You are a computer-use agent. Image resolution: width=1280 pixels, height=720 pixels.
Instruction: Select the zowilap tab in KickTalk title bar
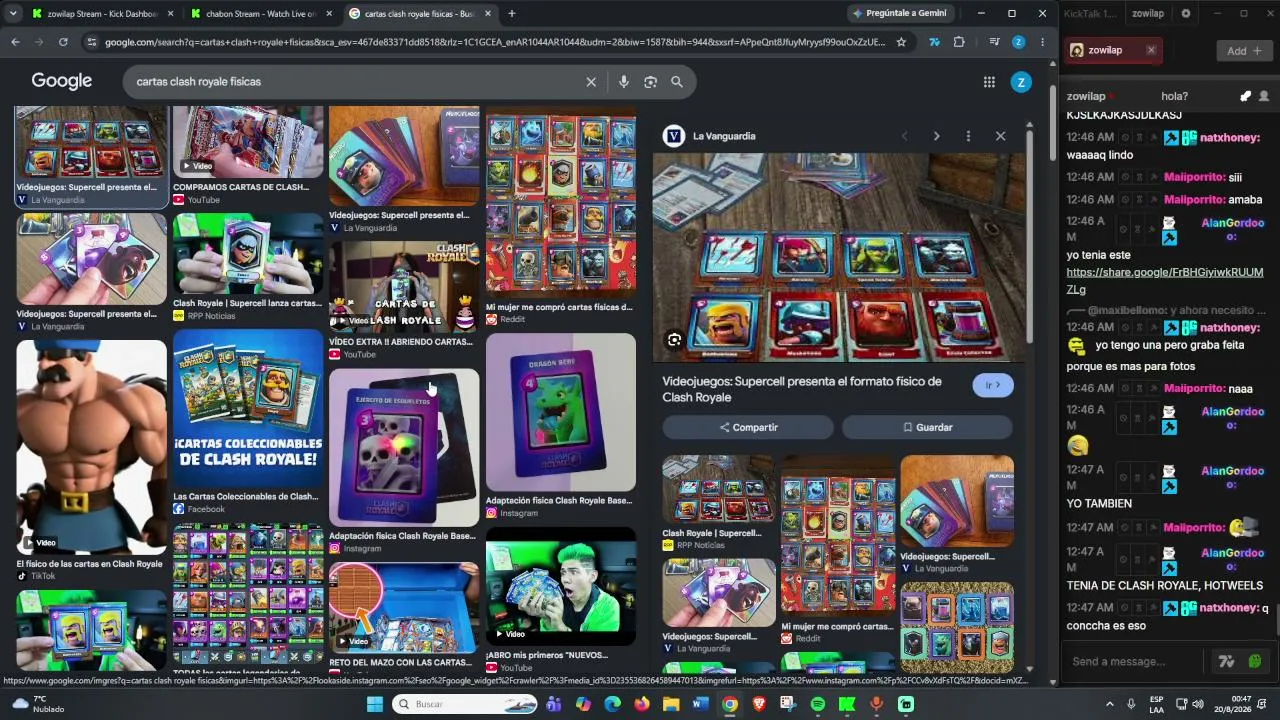pyautogui.click(x=1148, y=14)
